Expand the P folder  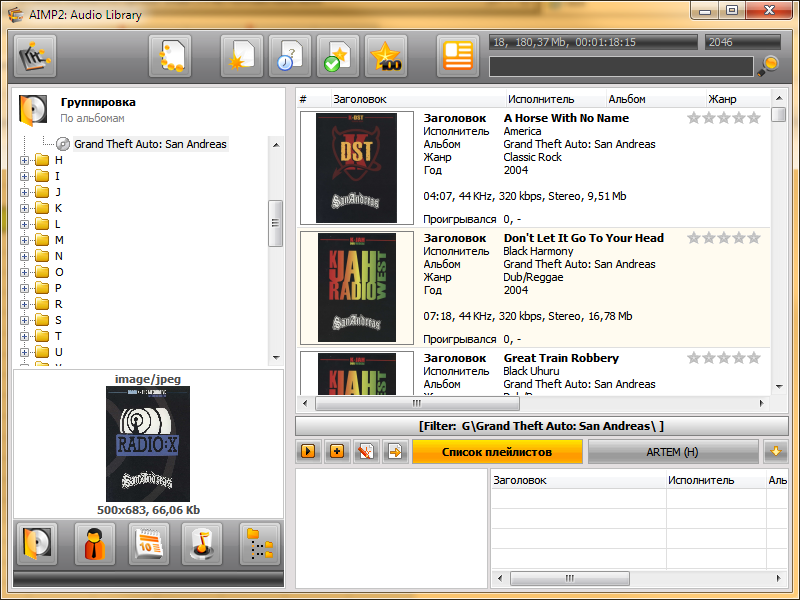[24, 288]
